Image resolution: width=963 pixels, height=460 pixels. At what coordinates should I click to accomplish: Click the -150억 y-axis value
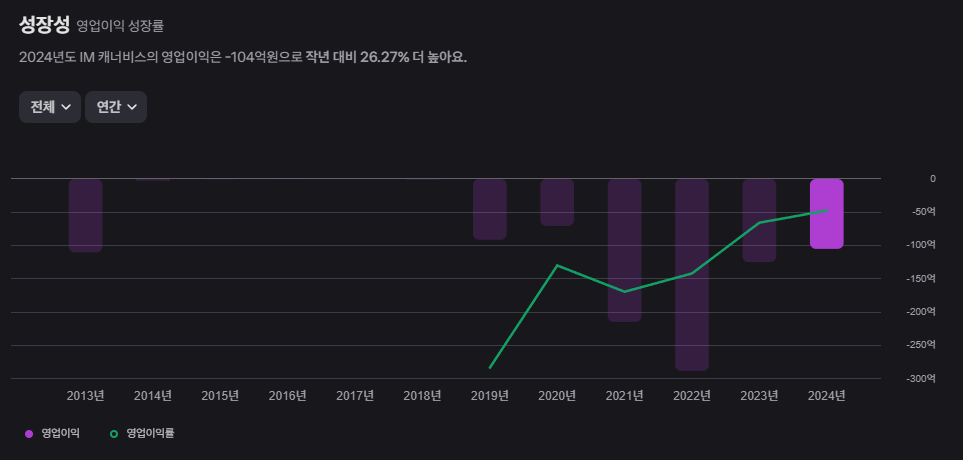[922, 278]
